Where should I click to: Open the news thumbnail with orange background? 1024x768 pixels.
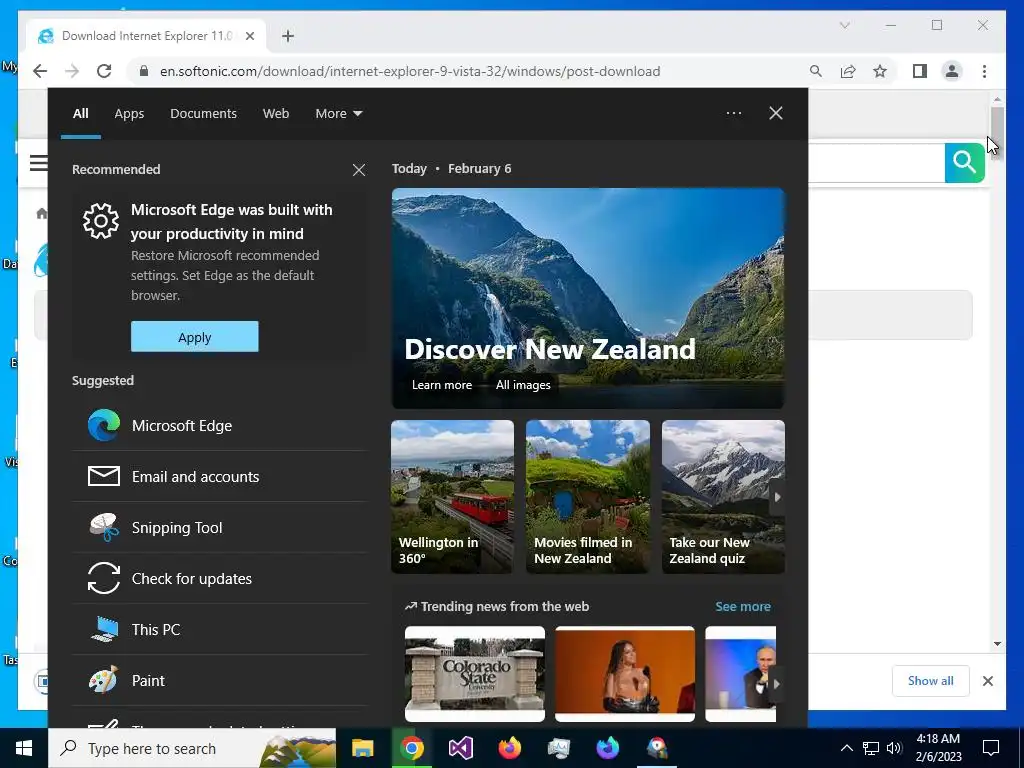coord(625,674)
